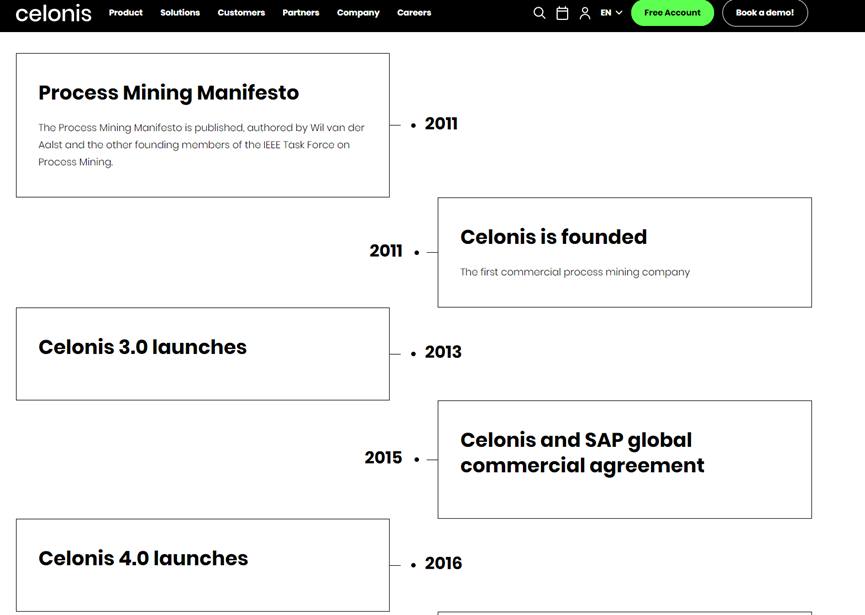The width and height of the screenshot is (865, 615).
Task: Click the SAP global commercial agreement card
Action: [x=624, y=459]
